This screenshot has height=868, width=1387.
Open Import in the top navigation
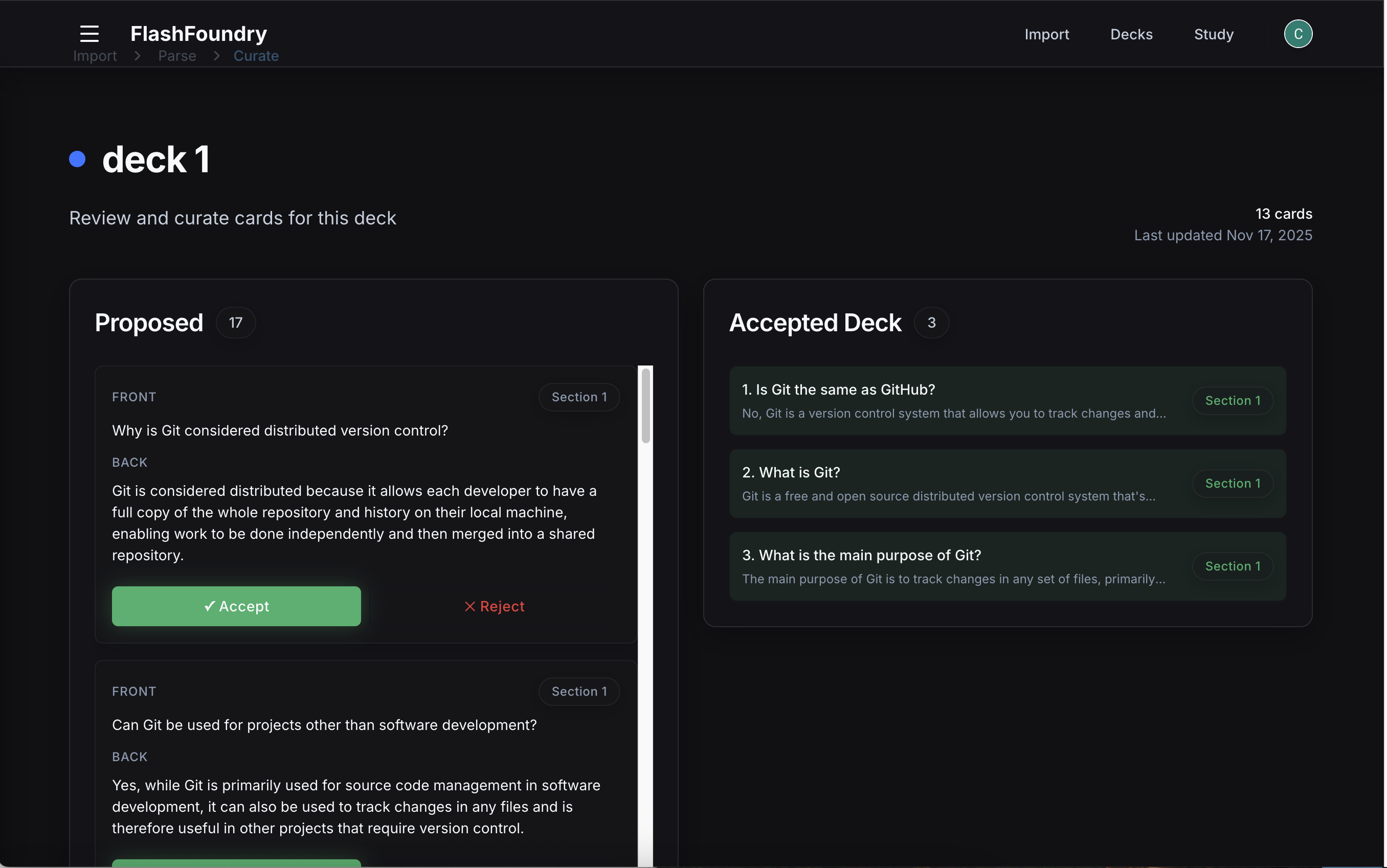click(1046, 34)
